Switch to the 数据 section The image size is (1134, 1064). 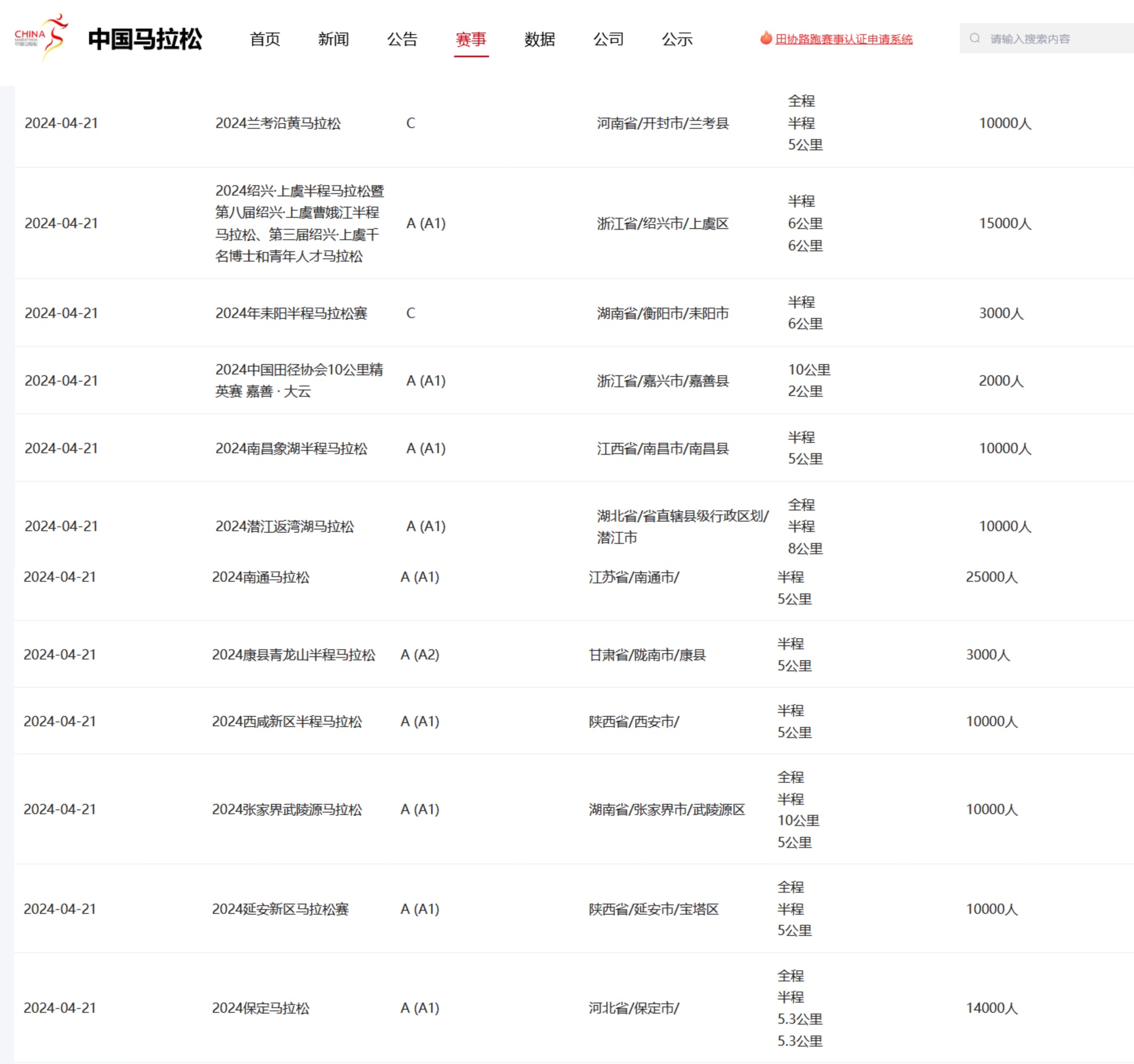(539, 40)
